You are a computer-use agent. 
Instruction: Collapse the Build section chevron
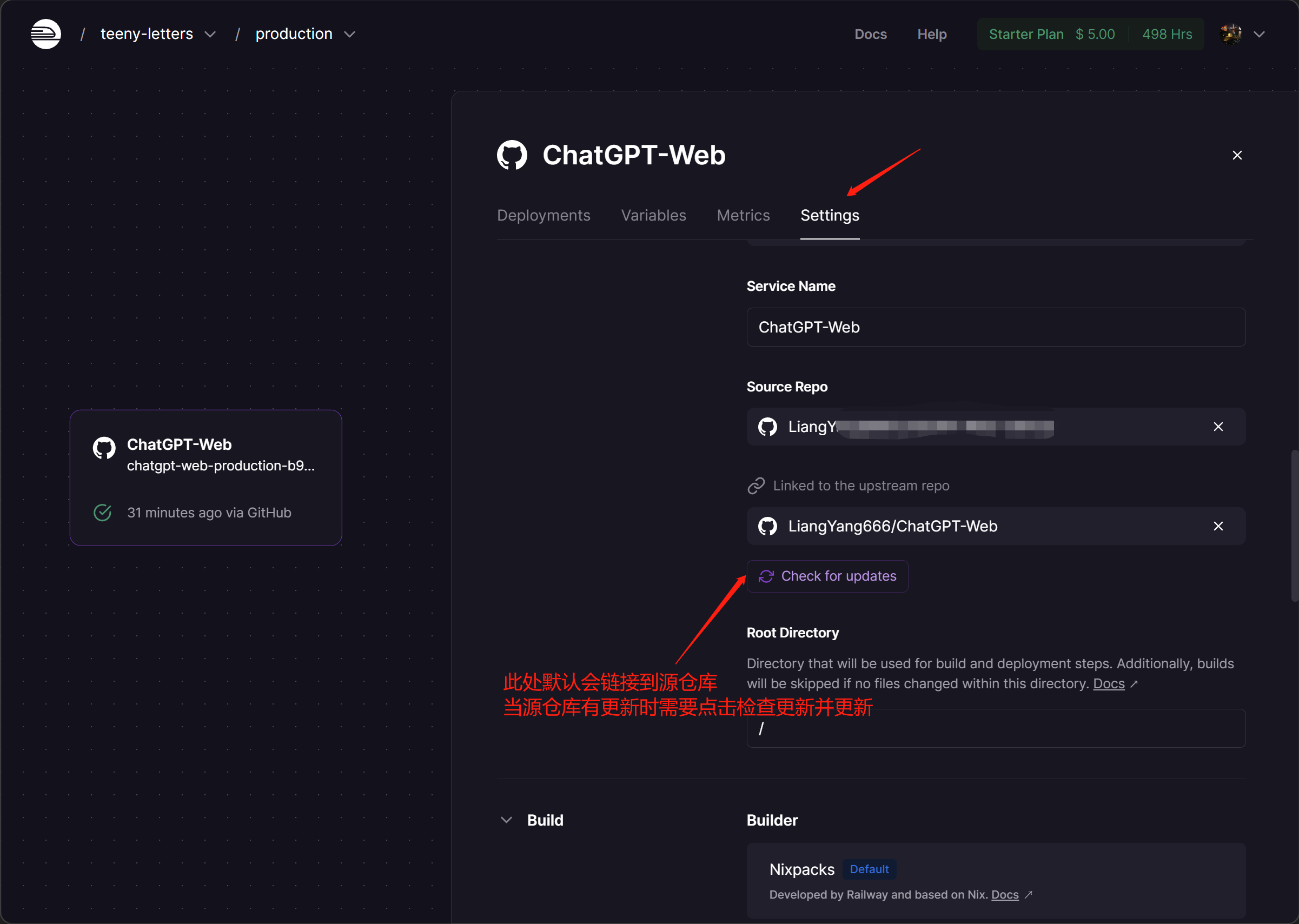[506, 820]
